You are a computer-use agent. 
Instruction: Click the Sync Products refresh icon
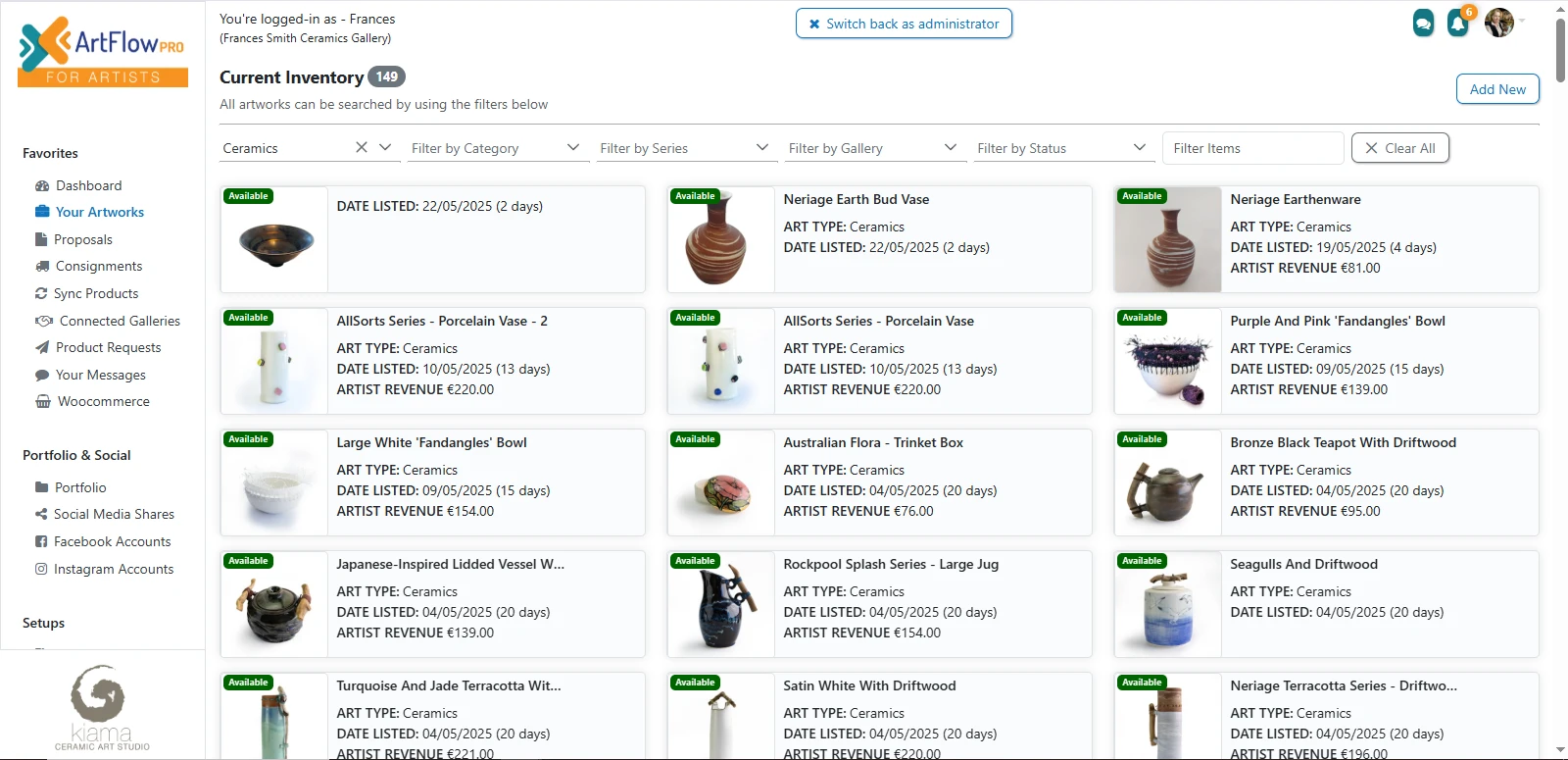pos(41,293)
